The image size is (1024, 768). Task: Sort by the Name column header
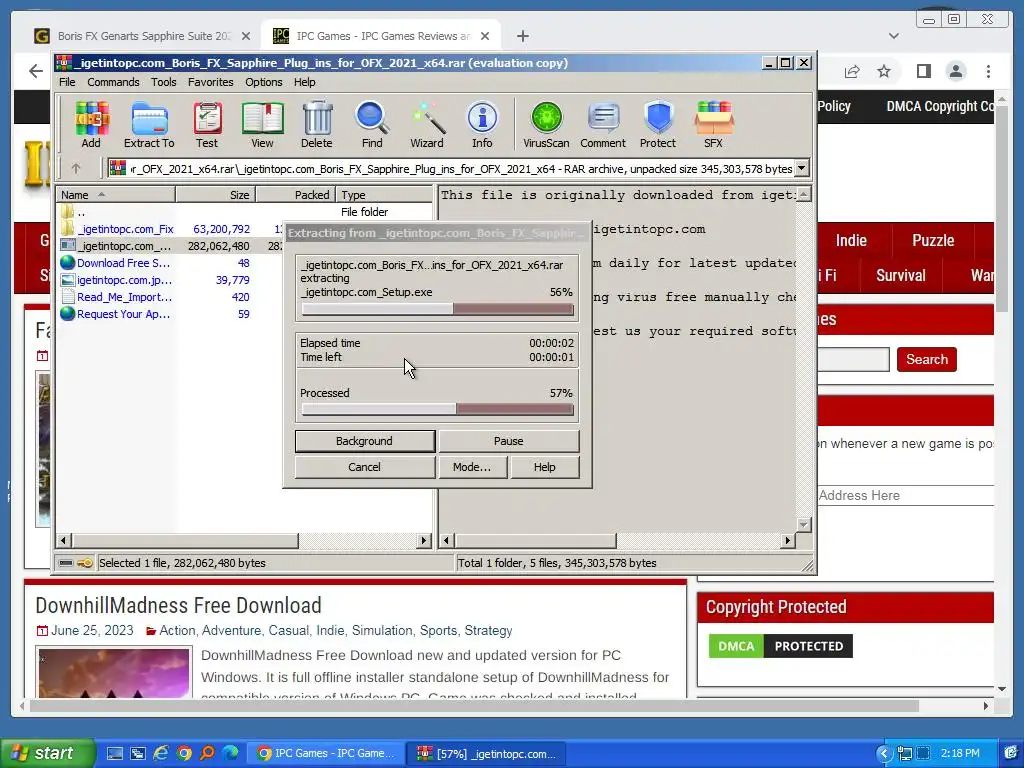click(116, 195)
